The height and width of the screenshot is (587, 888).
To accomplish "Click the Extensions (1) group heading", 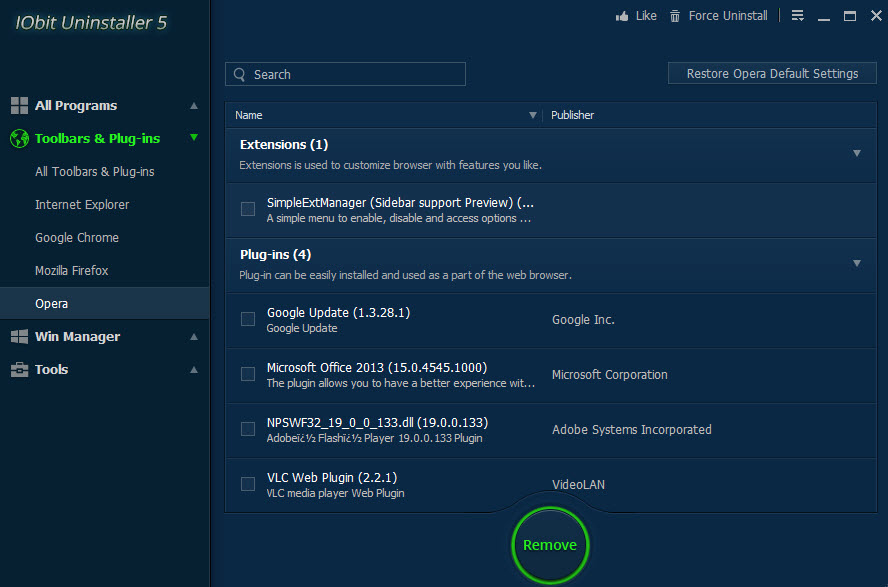I will point(284,144).
